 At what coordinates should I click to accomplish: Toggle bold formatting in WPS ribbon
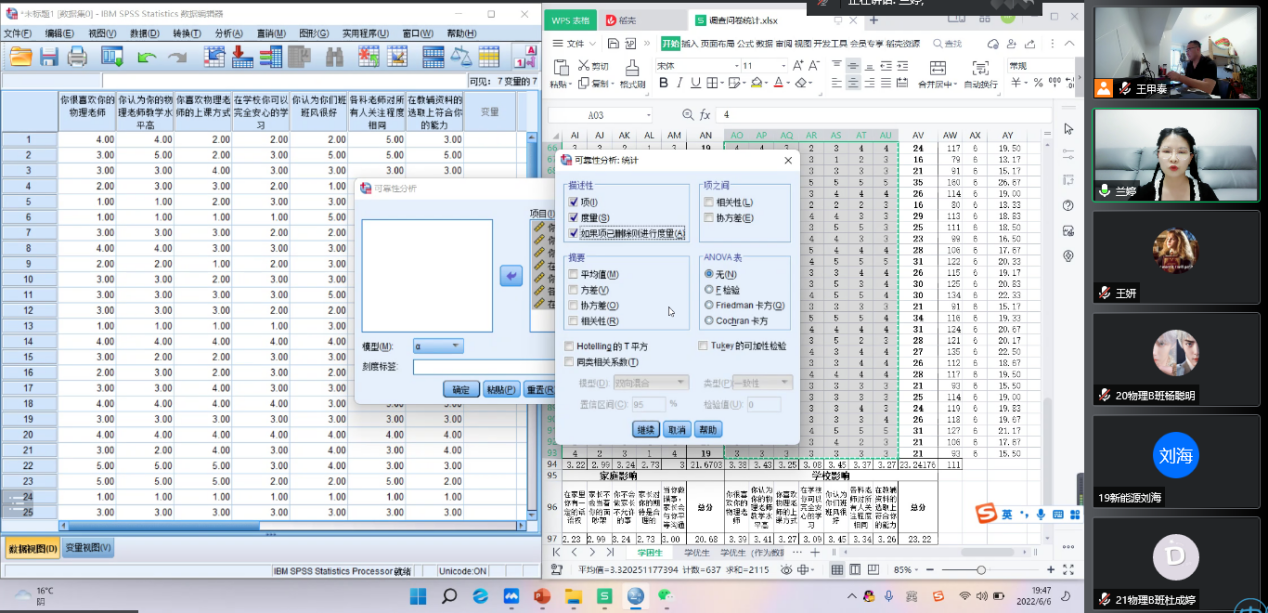pyautogui.click(x=663, y=83)
